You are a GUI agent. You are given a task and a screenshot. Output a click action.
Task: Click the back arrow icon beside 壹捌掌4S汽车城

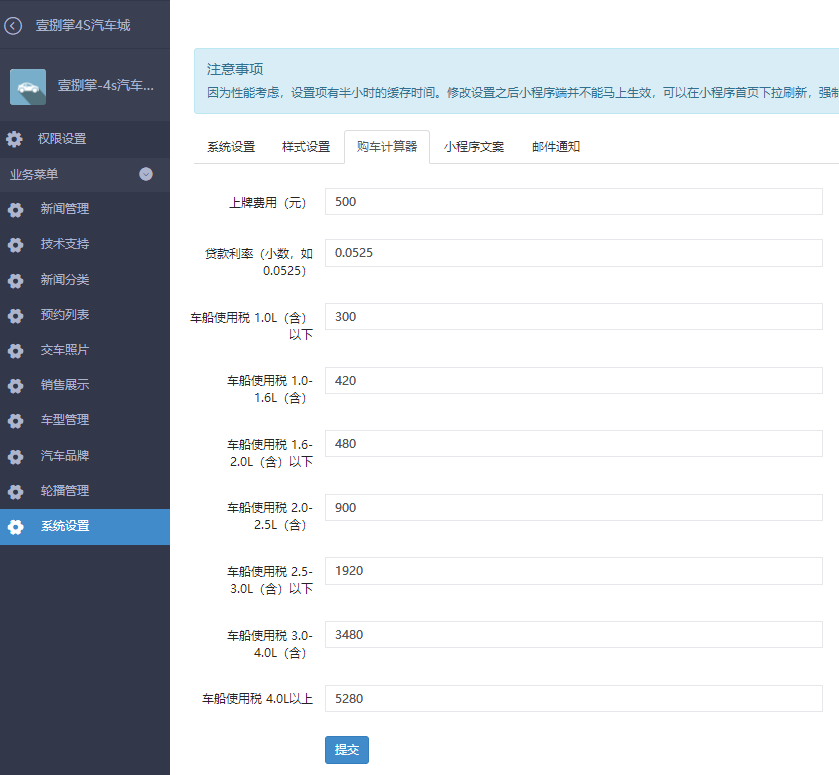point(13,25)
